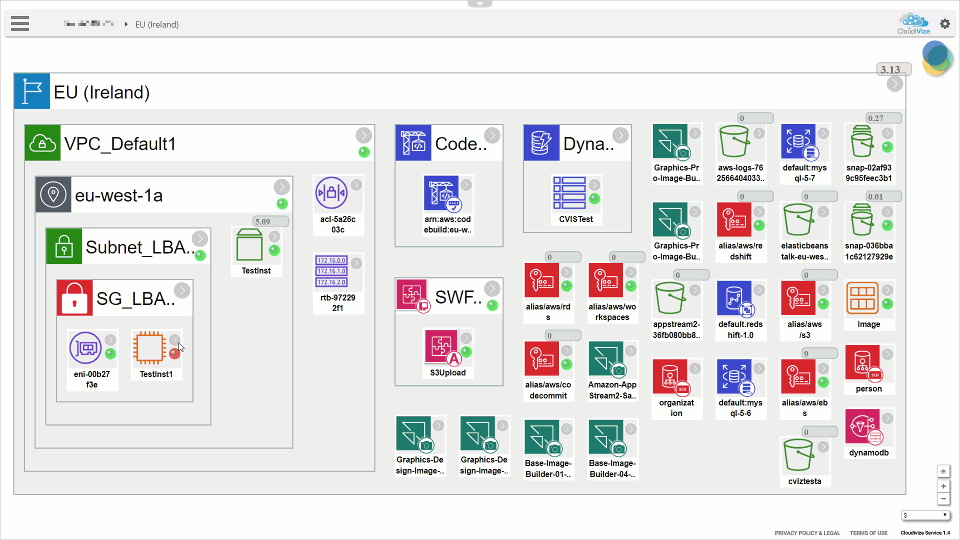Select the dynamodb service icon
960x540 pixels.
[x=862, y=427]
